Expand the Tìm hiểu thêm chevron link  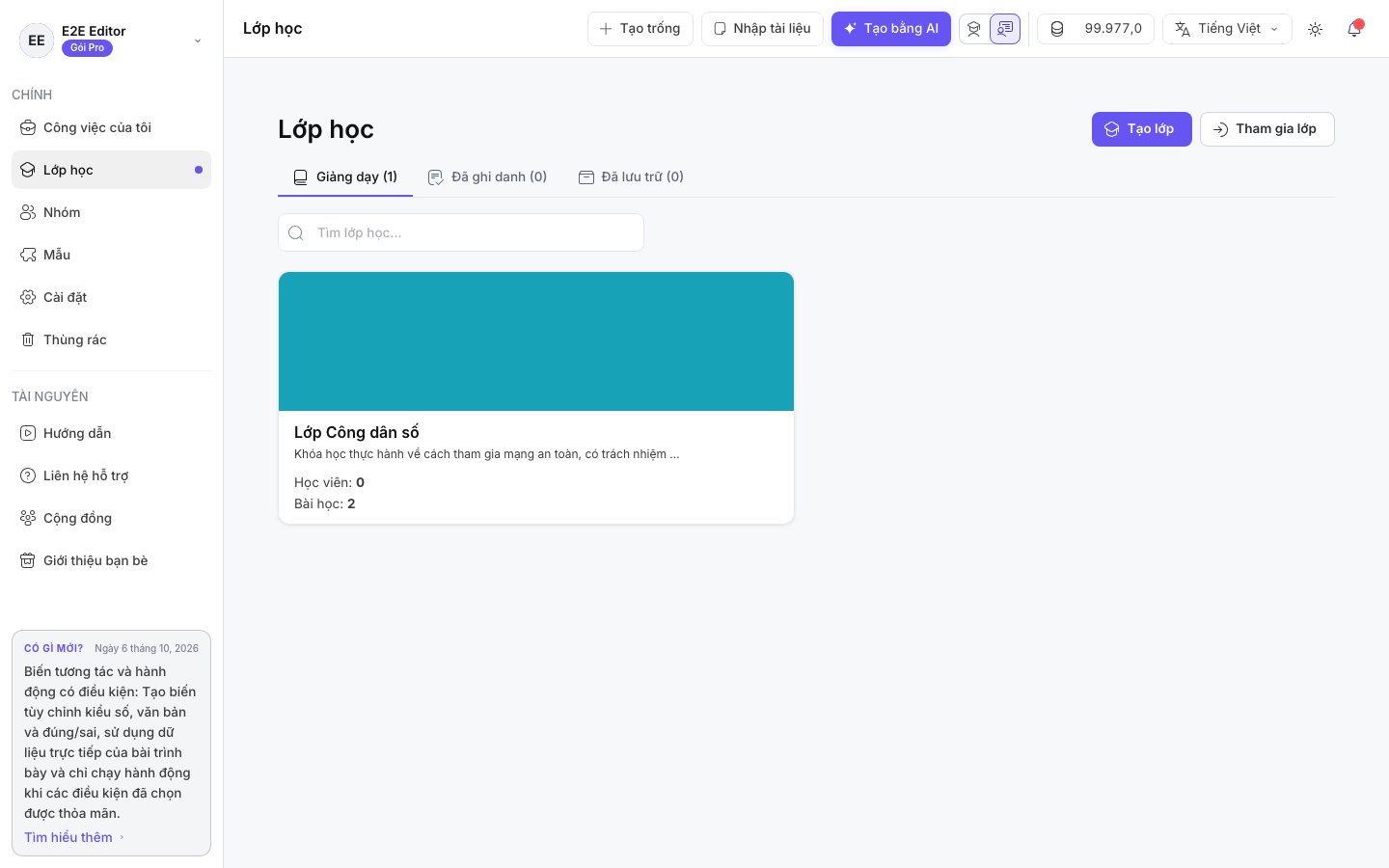[x=74, y=837]
